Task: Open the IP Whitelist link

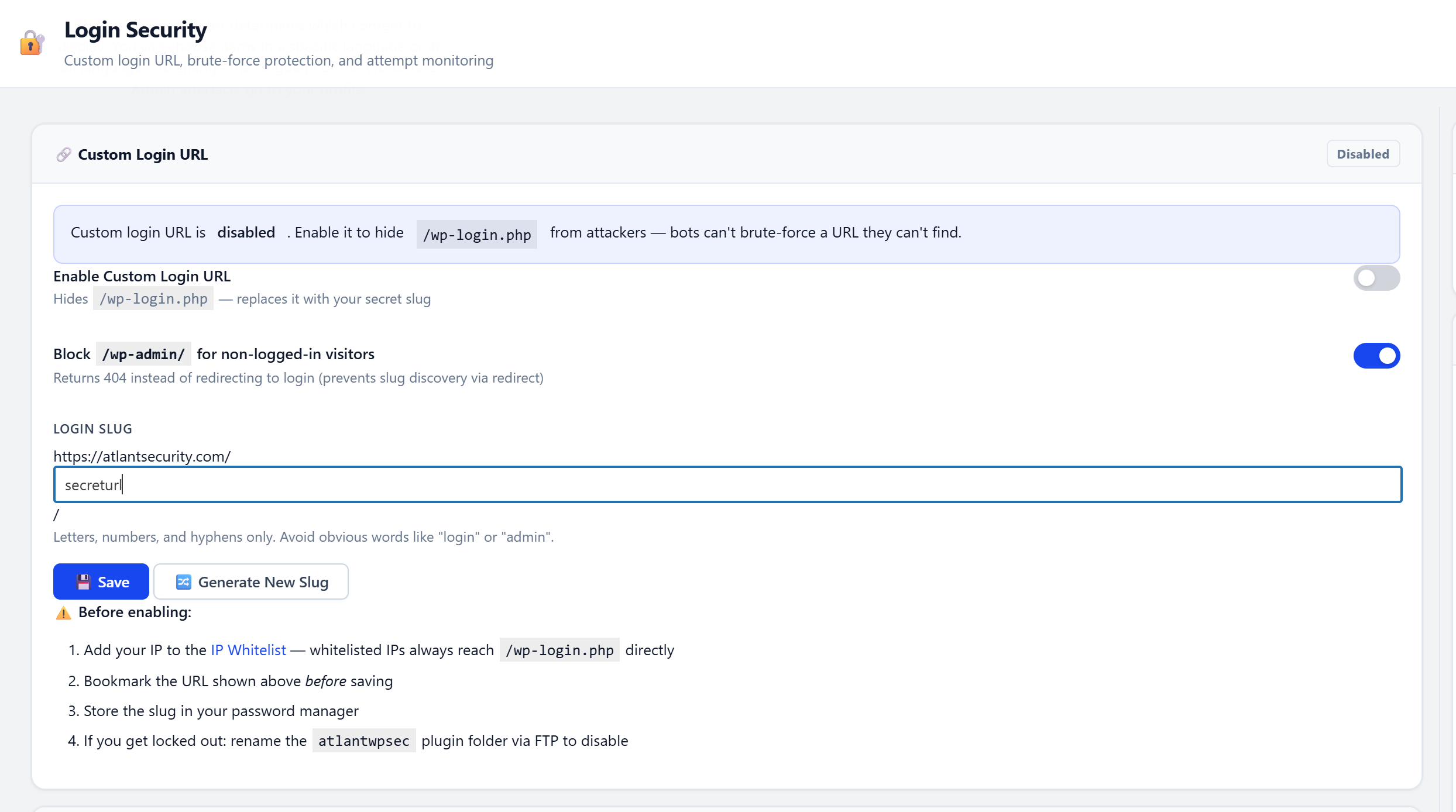Action: [x=248, y=649]
